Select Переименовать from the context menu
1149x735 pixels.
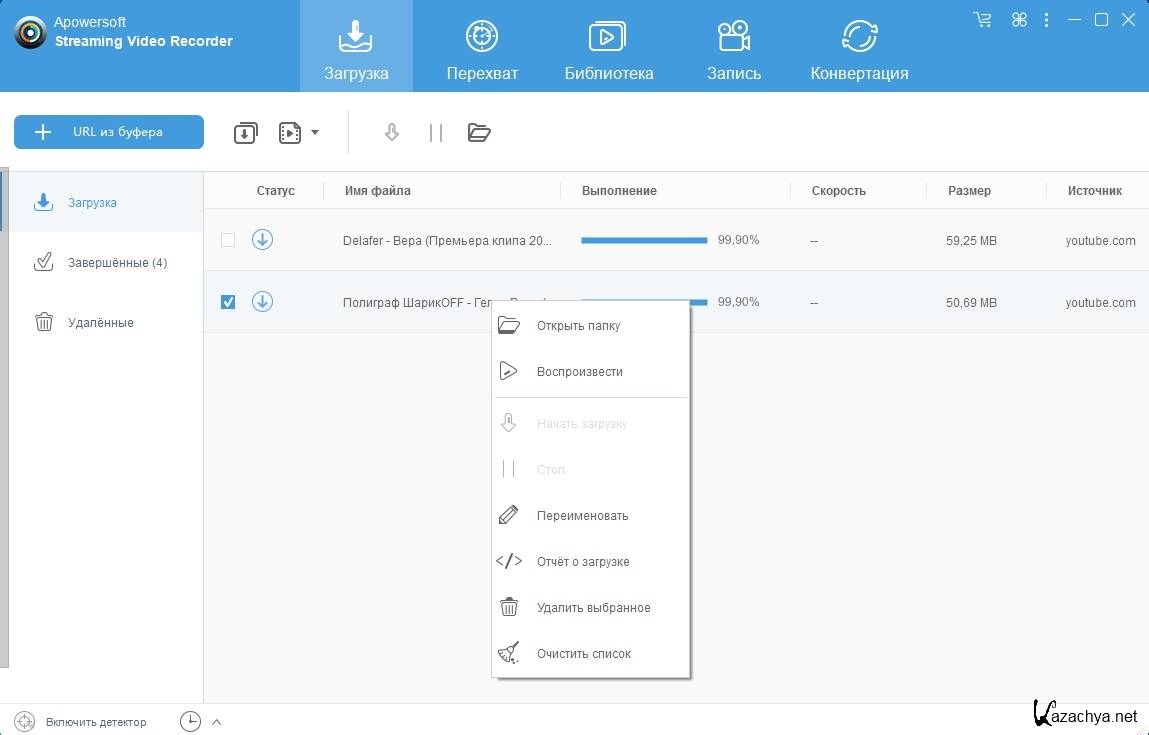pos(582,516)
